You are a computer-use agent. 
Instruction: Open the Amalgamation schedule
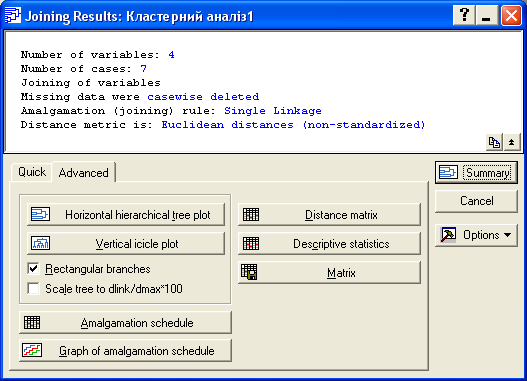point(125,323)
